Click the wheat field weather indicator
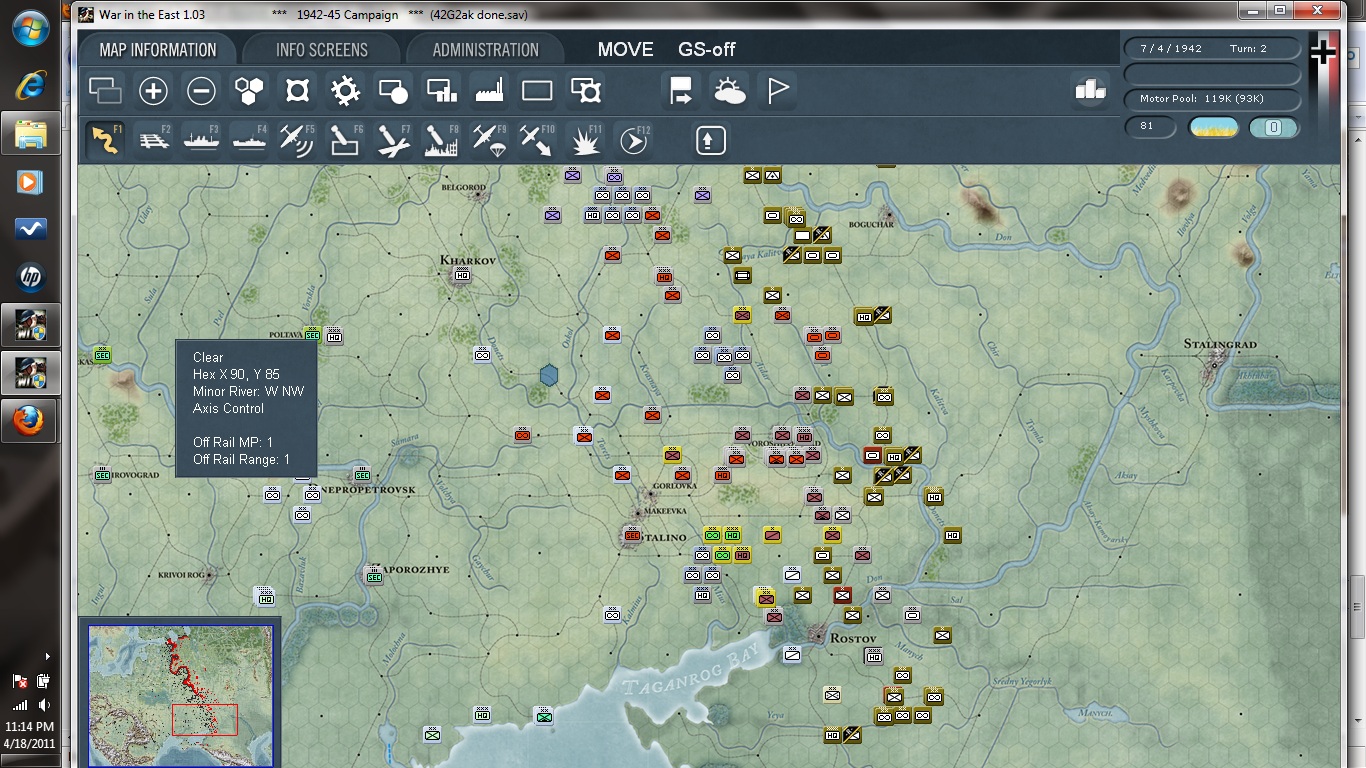This screenshot has height=768, width=1366. 1213,127
